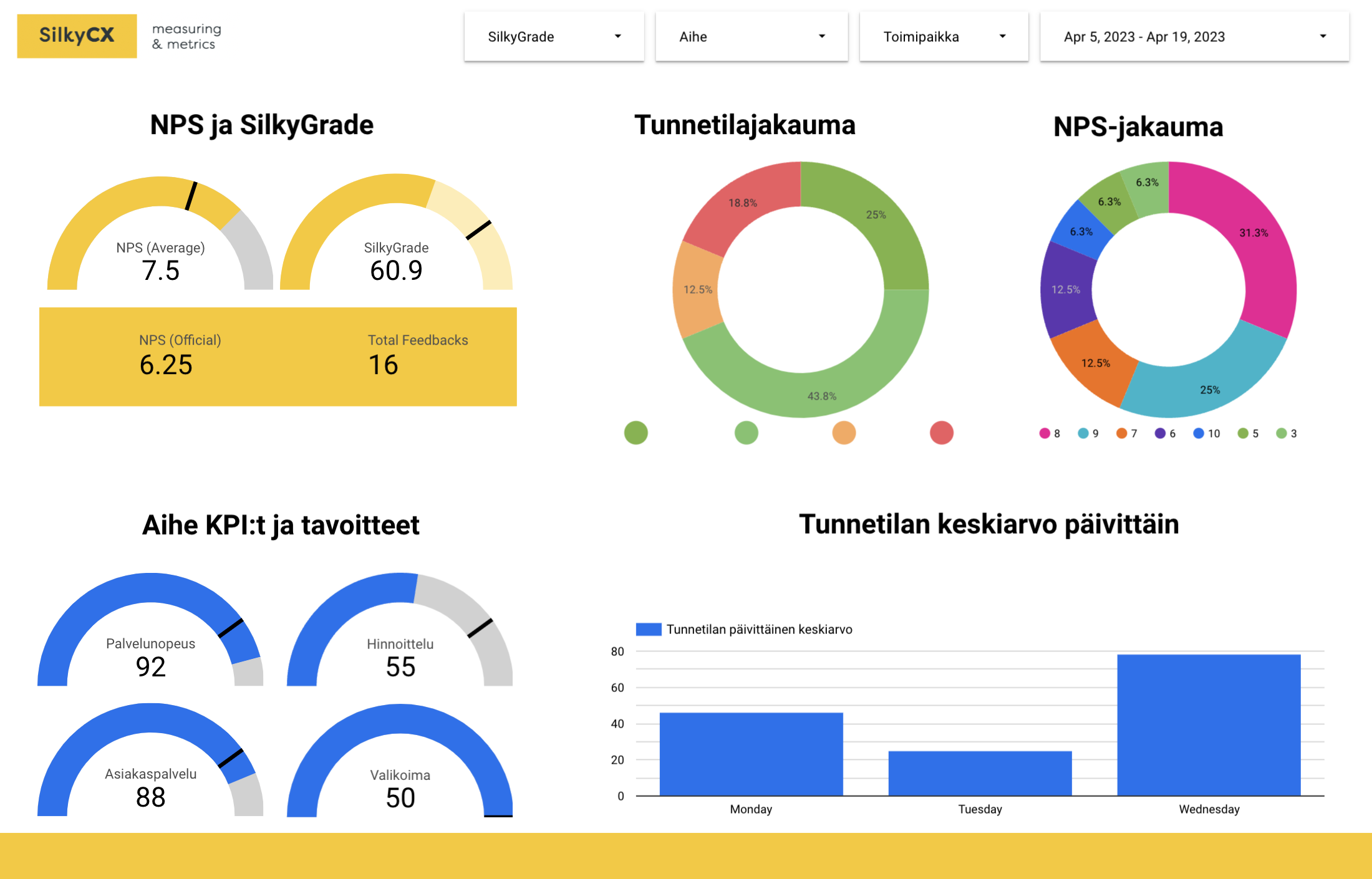Open the Toimipaikka dropdown
The image size is (1372, 879).
(x=944, y=37)
